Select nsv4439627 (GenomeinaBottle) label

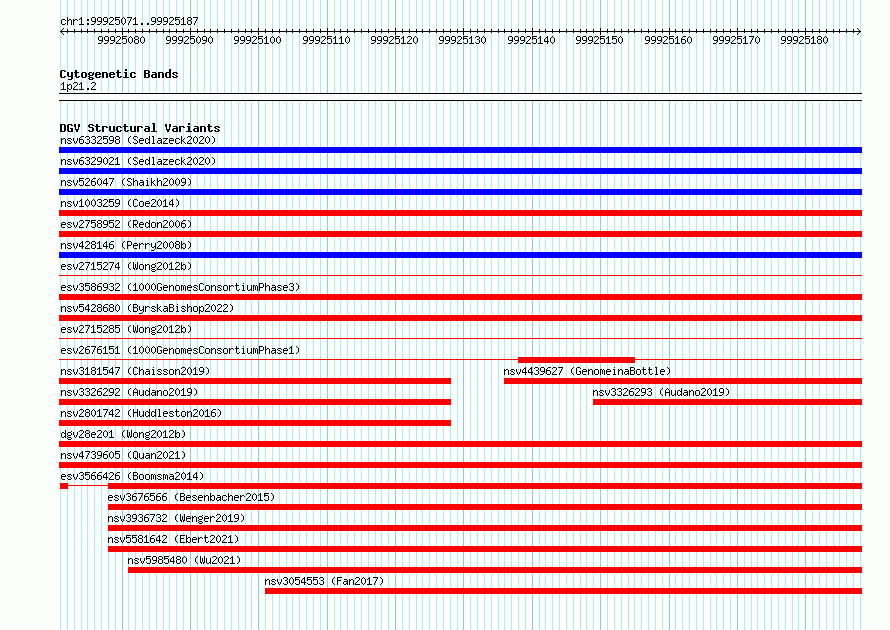tap(587, 371)
